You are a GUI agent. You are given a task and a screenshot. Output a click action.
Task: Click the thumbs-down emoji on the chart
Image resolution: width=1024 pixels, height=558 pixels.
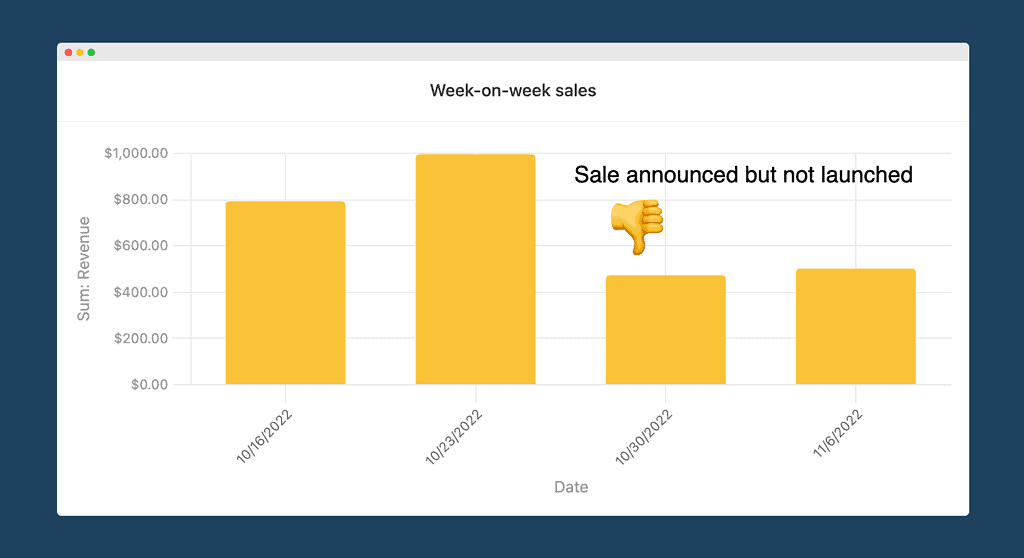pos(637,225)
